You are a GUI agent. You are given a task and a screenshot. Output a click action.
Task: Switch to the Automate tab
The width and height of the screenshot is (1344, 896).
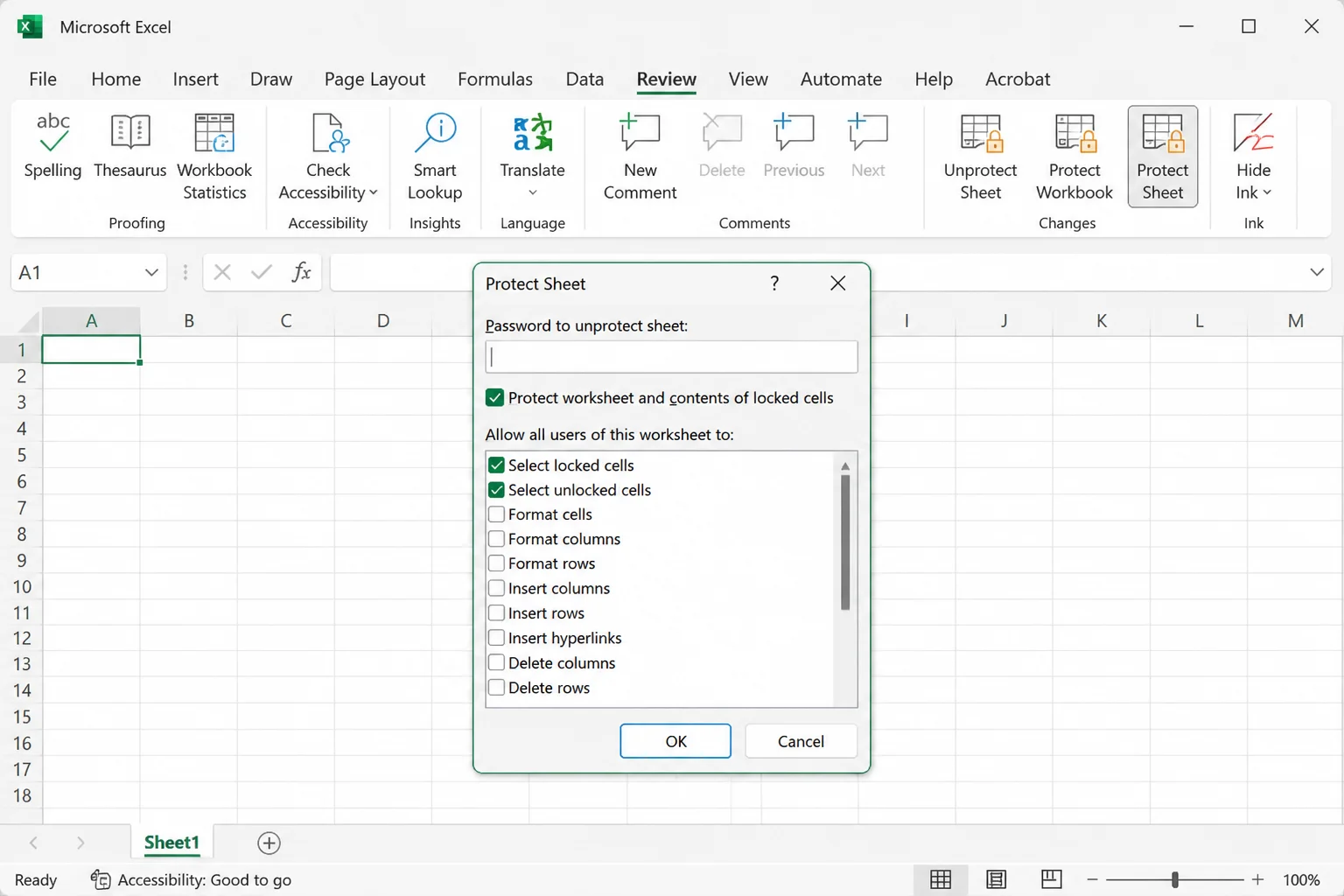841,79
